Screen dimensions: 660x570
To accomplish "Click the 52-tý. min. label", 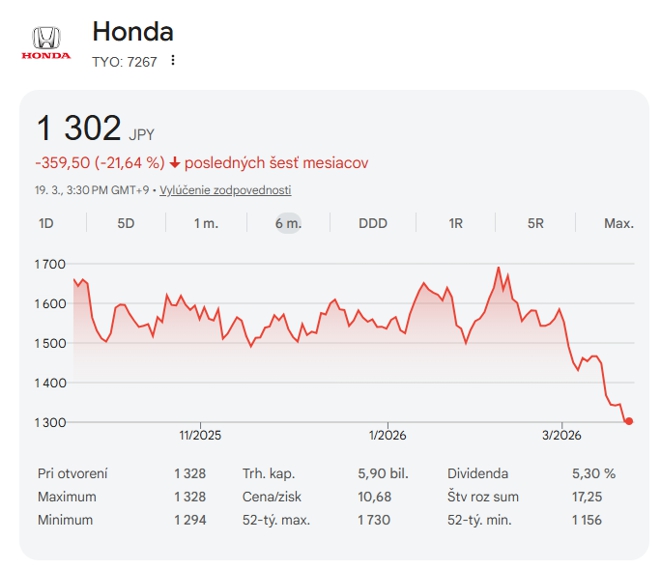I will 479,520.
